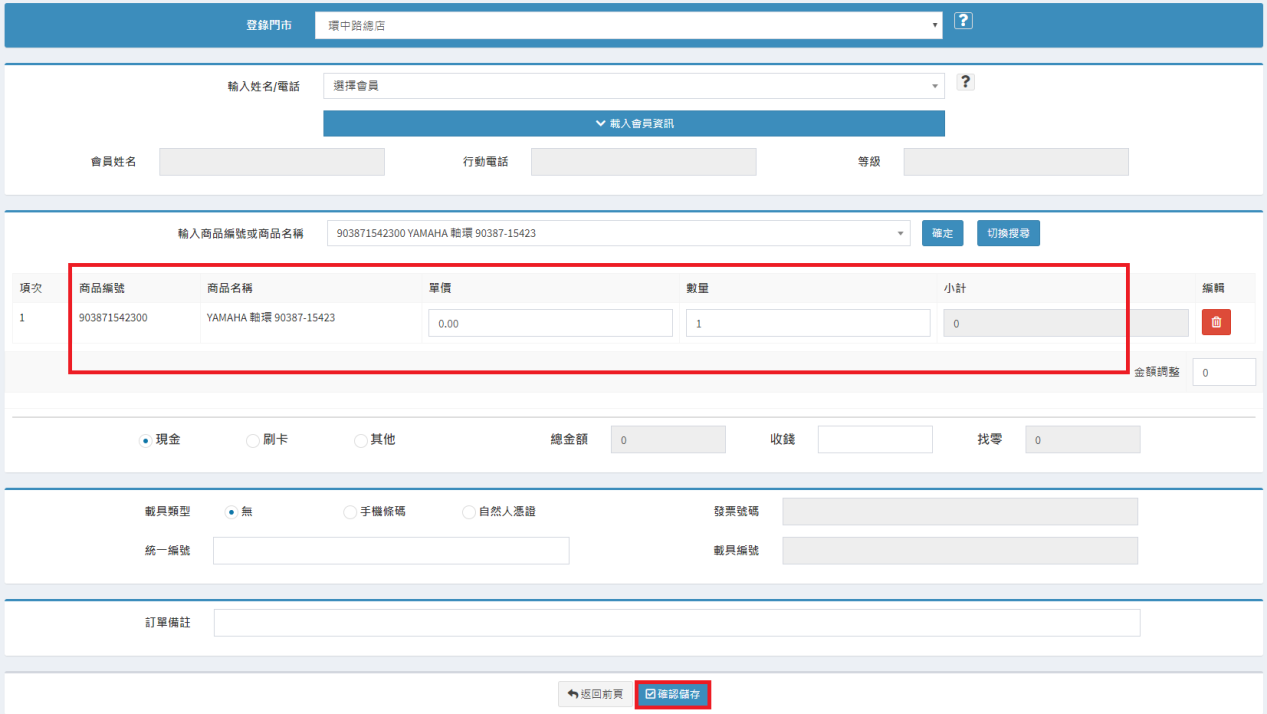The height and width of the screenshot is (714, 1267).
Task: Expand 載入會員資訊 section
Action: [633, 123]
